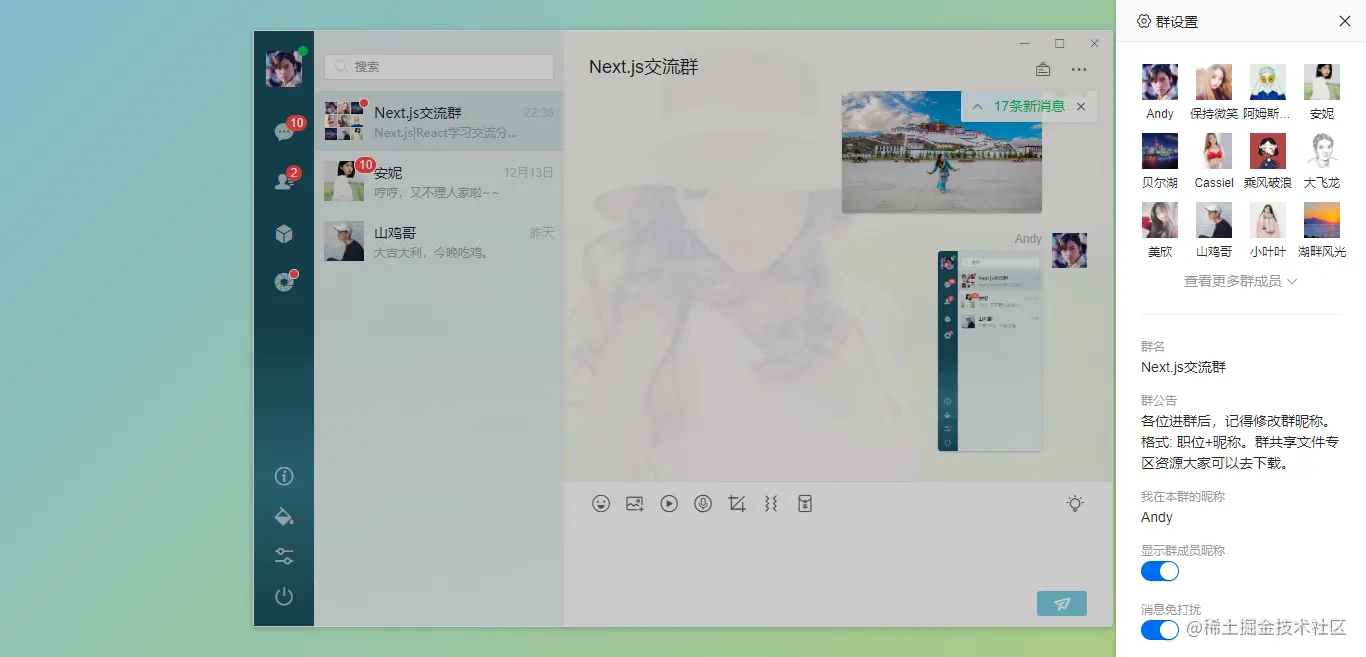
Task: Select the screenshot crop tool icon
Action: coord(737,504)
